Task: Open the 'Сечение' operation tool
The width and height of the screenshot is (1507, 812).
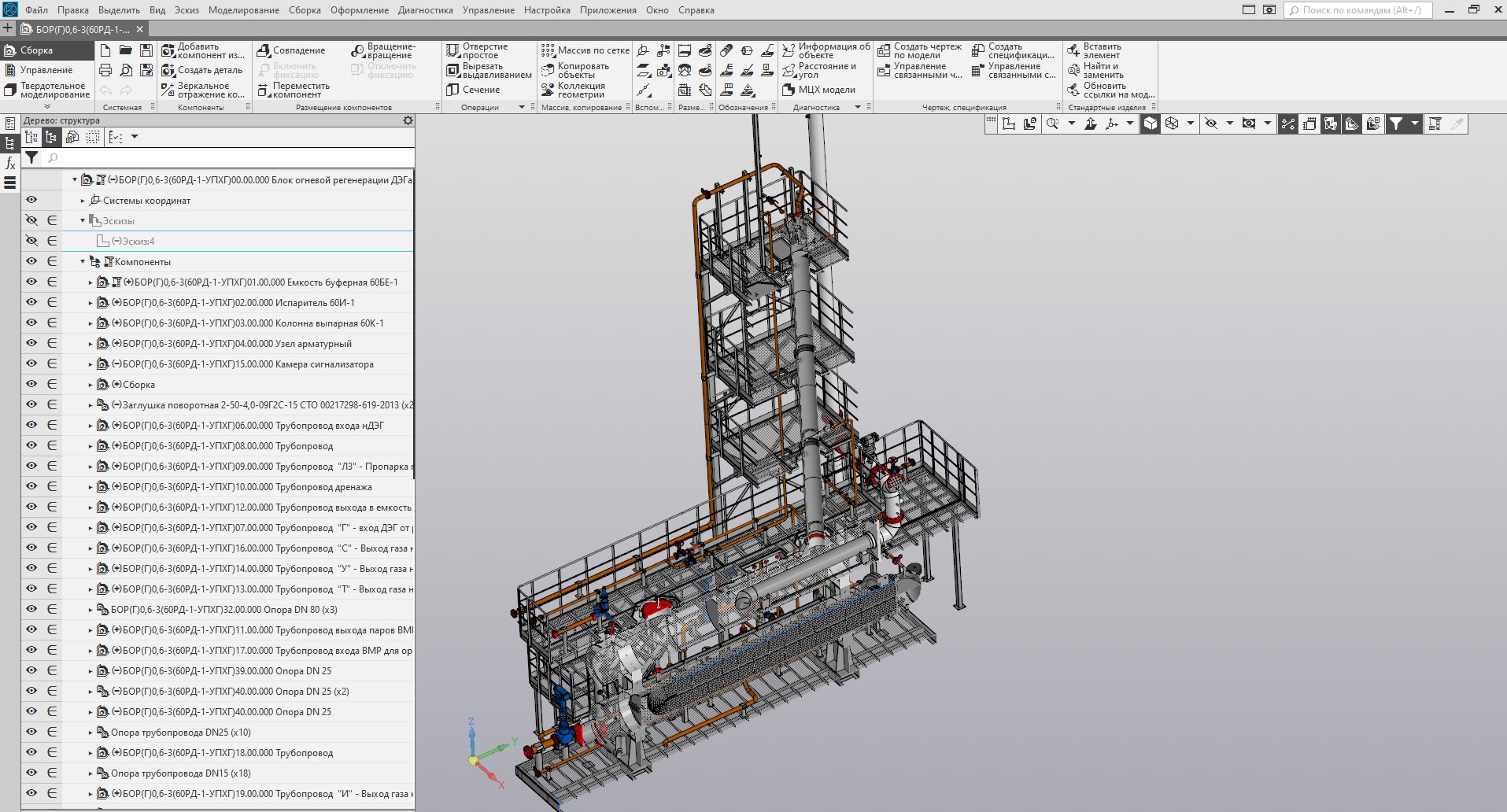Action: click(x=452, y=90)
